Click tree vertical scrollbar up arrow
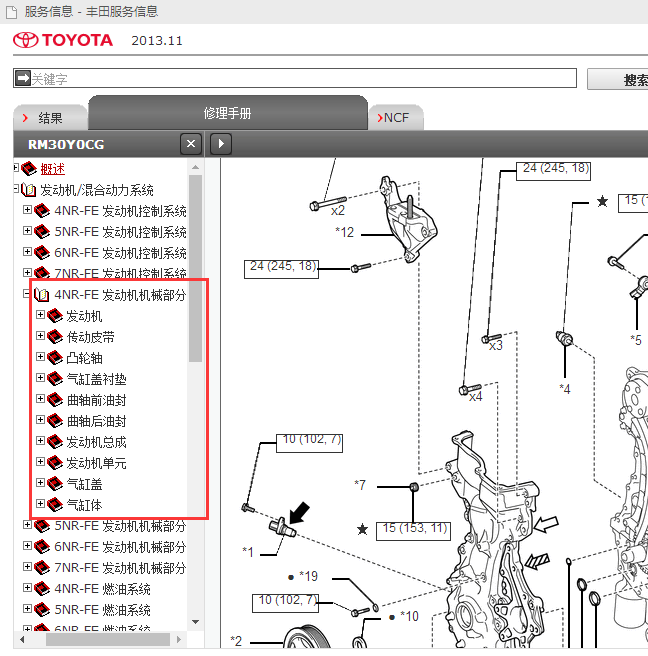The height and width of the screenshot is (656, 648). pyautogui.click(x=195, y=167)
